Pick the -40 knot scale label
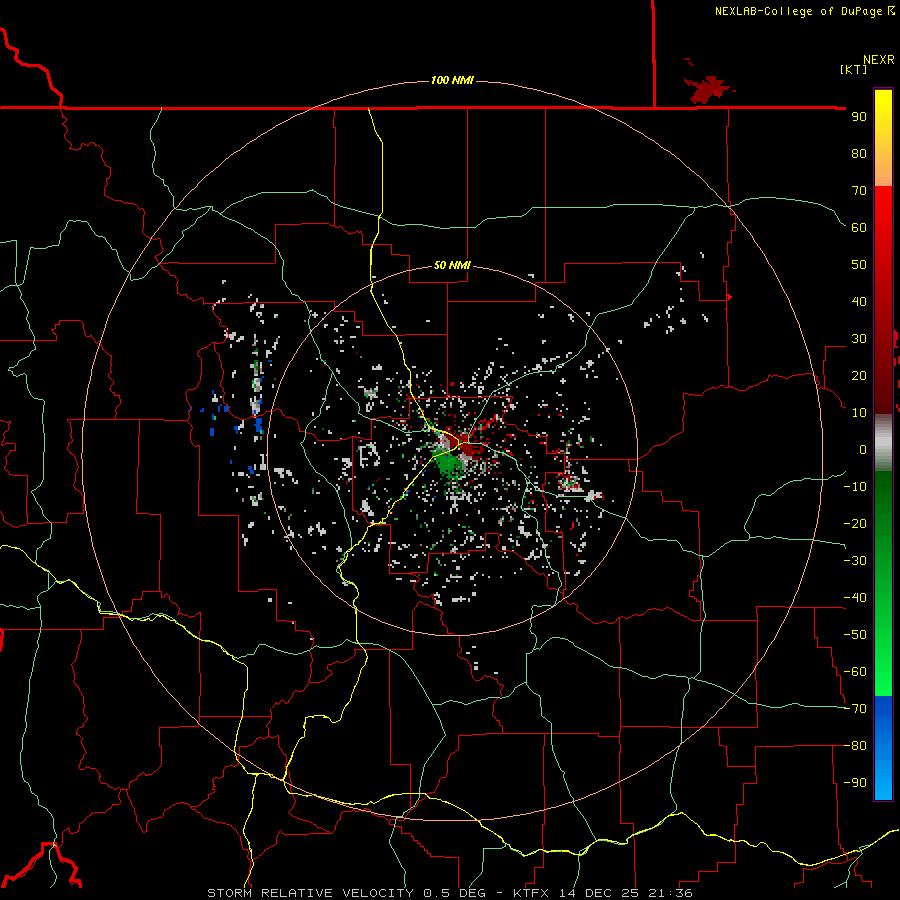The image size is (900, 900). tap(855, 598)
